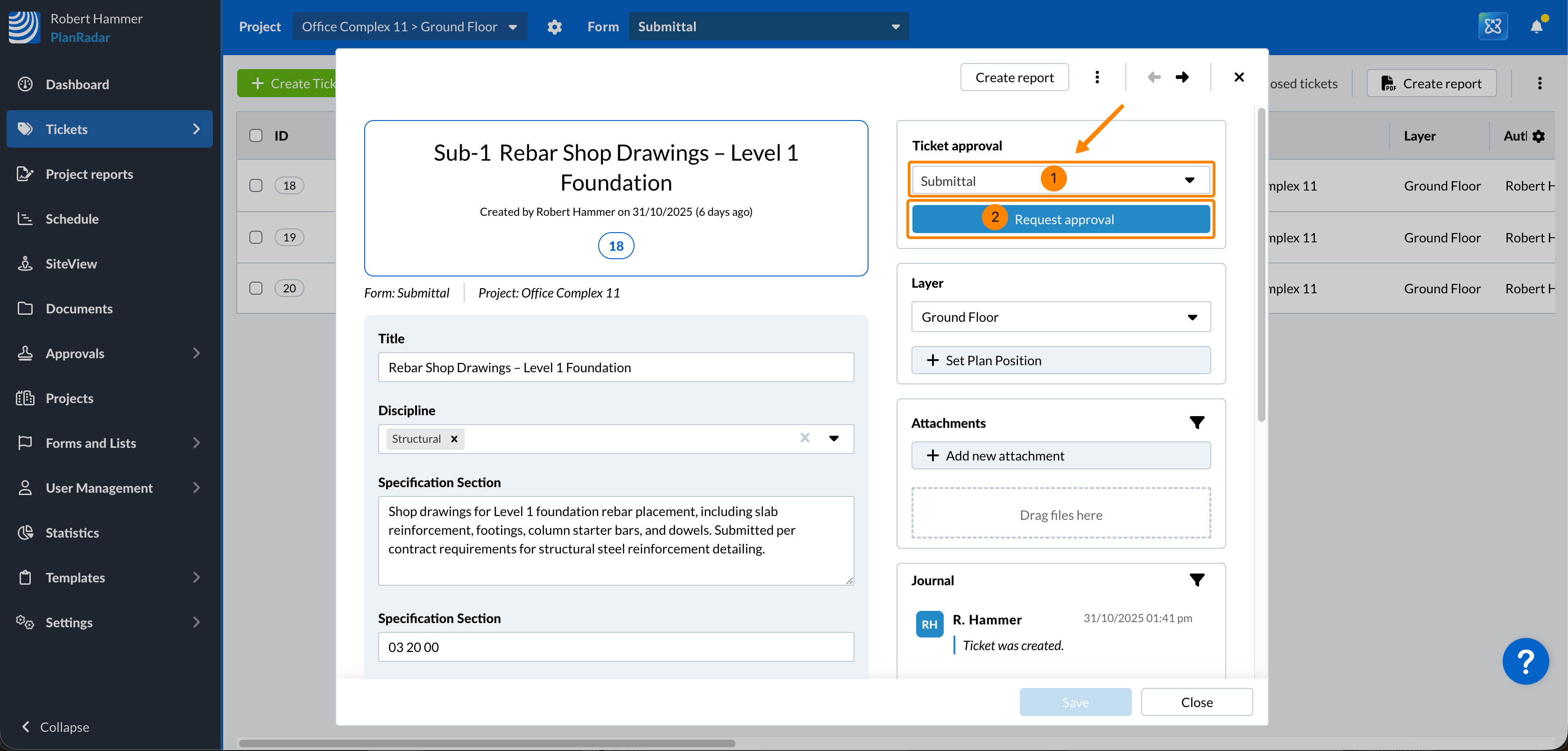Select checkbox for ticket 20

point(256,289)
